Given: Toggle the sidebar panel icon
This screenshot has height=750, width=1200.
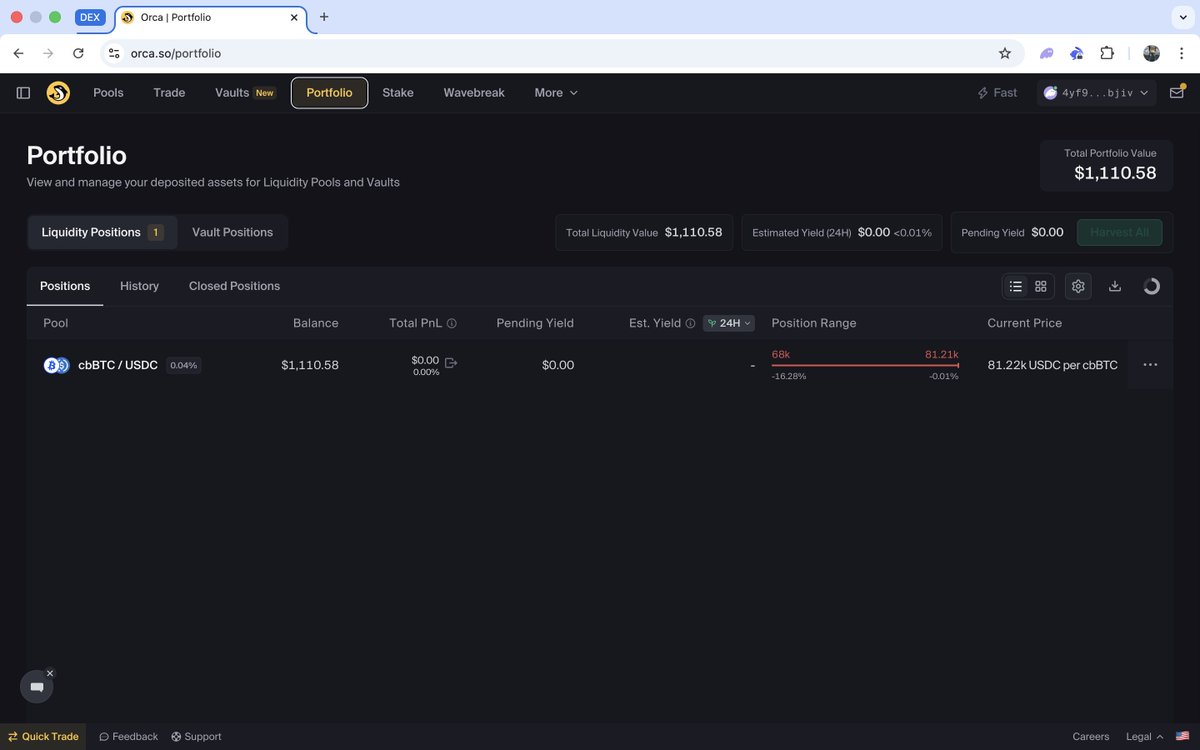Looking at the screenshot, I should [23, 93].
